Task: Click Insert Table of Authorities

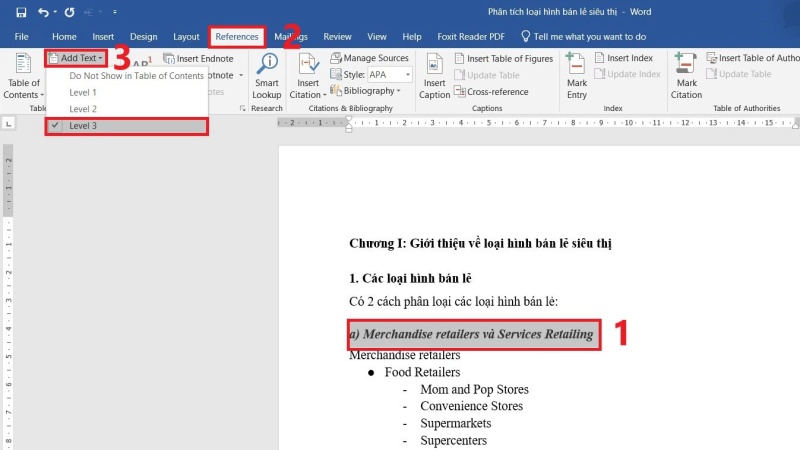Action: pyautogui.click(x=753, y=58)
